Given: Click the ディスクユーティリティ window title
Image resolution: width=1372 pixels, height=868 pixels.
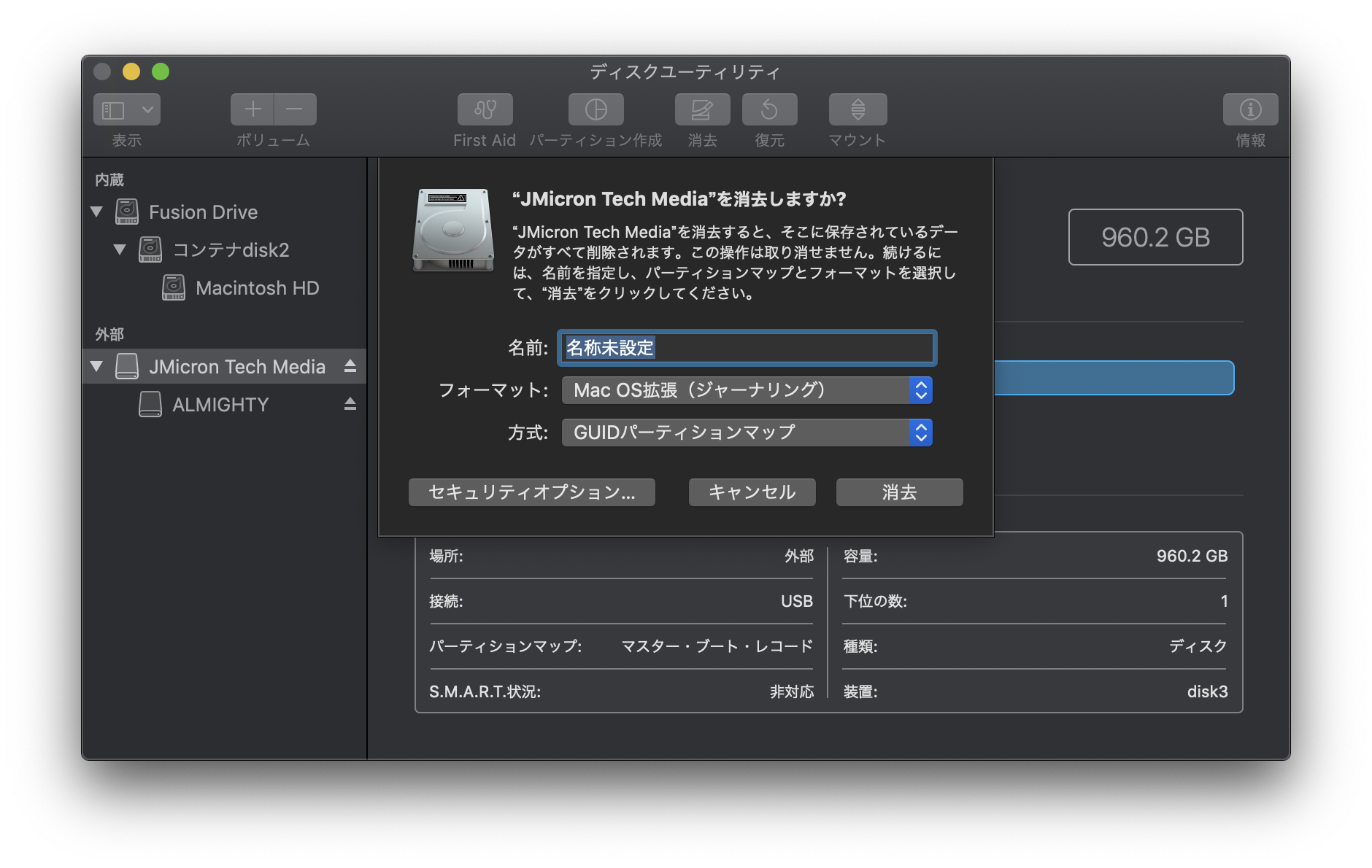Looking at the screenshot, I should pos(685,71).
